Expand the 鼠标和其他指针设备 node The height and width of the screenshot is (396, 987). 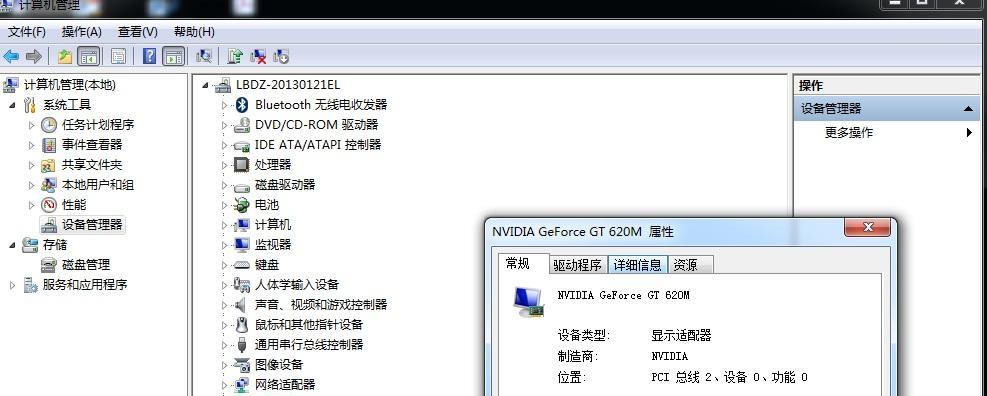click(225, 325)
